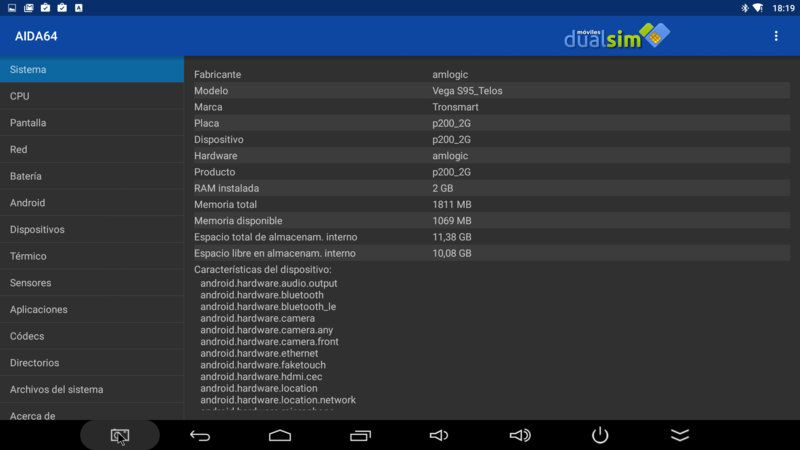Tap the back arrow navigation button
The width and height of the screenshot is (800, 450).
point(200,435)
